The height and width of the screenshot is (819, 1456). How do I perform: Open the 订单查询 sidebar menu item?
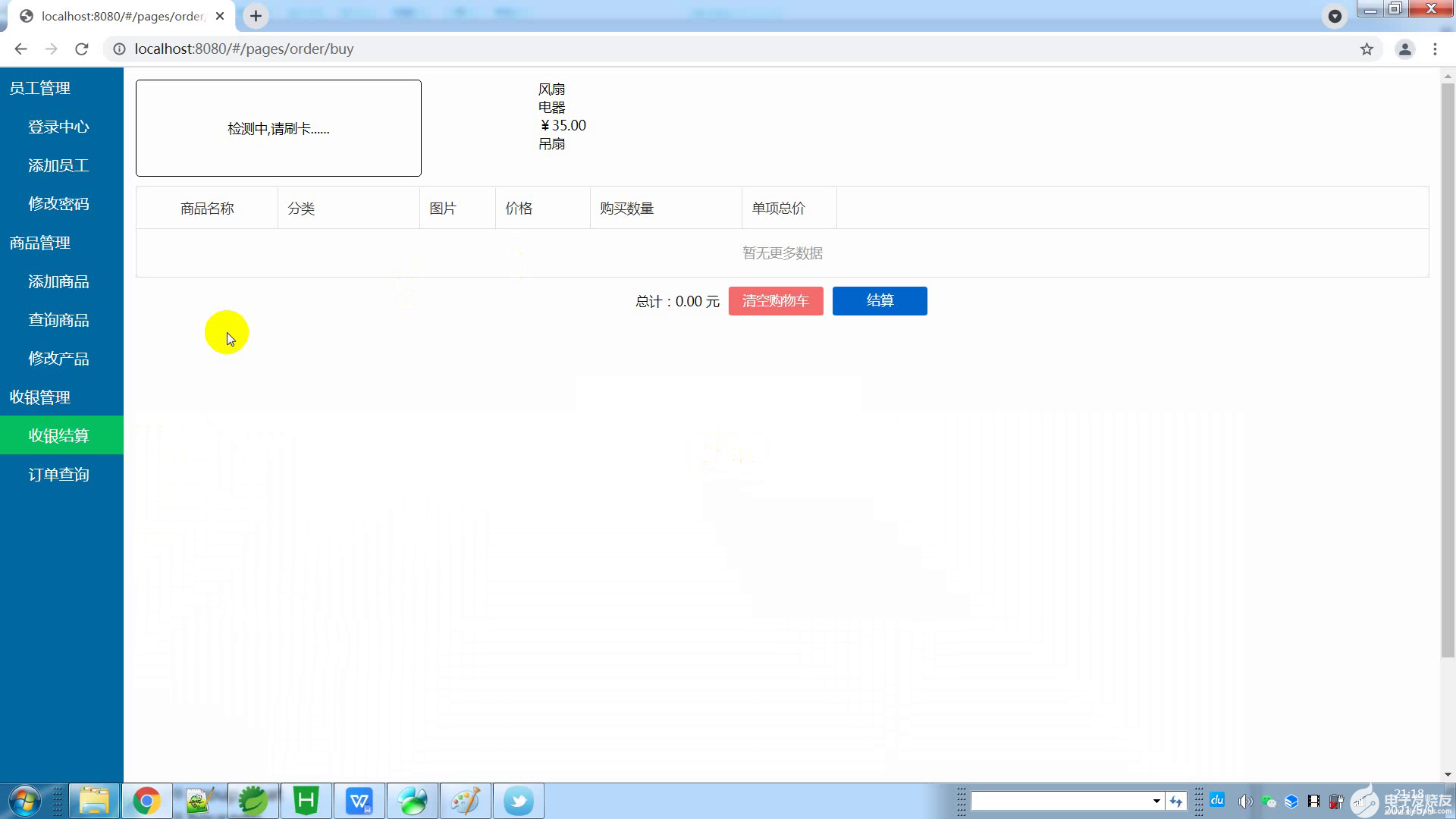[59, 475]
